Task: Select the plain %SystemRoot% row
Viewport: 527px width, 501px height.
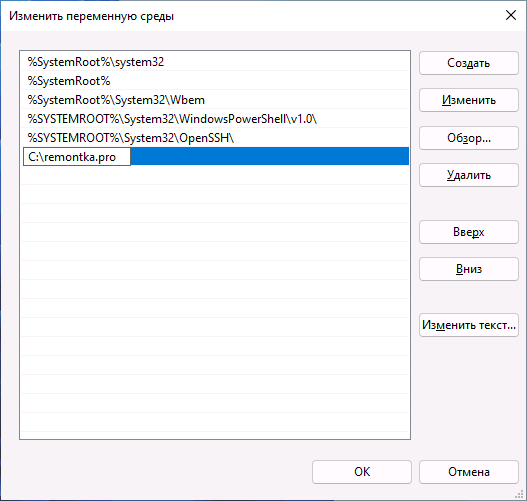Action: [x=215, y=81]
